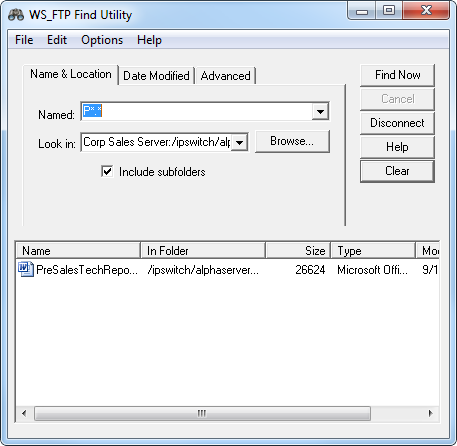
Task: Open the File menu
Action: tap(24, 40)
